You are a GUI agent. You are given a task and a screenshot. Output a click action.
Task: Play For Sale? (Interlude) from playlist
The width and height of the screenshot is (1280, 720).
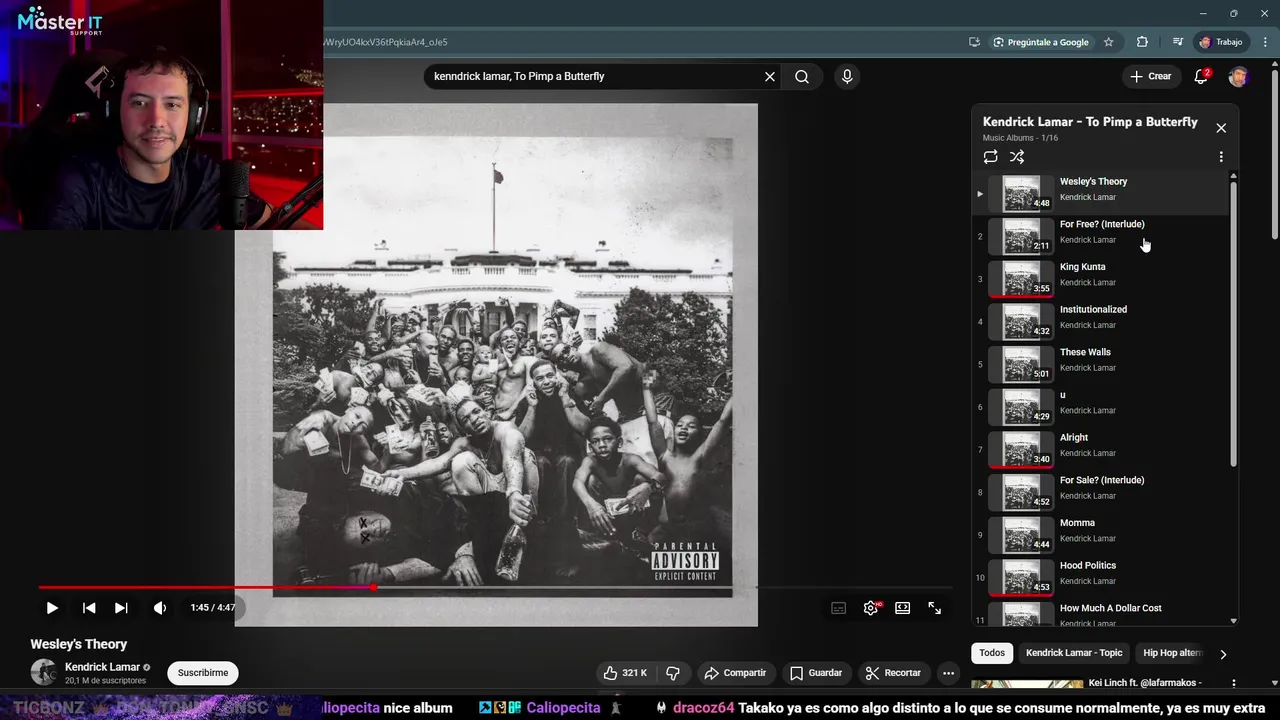click(1100, 492)
